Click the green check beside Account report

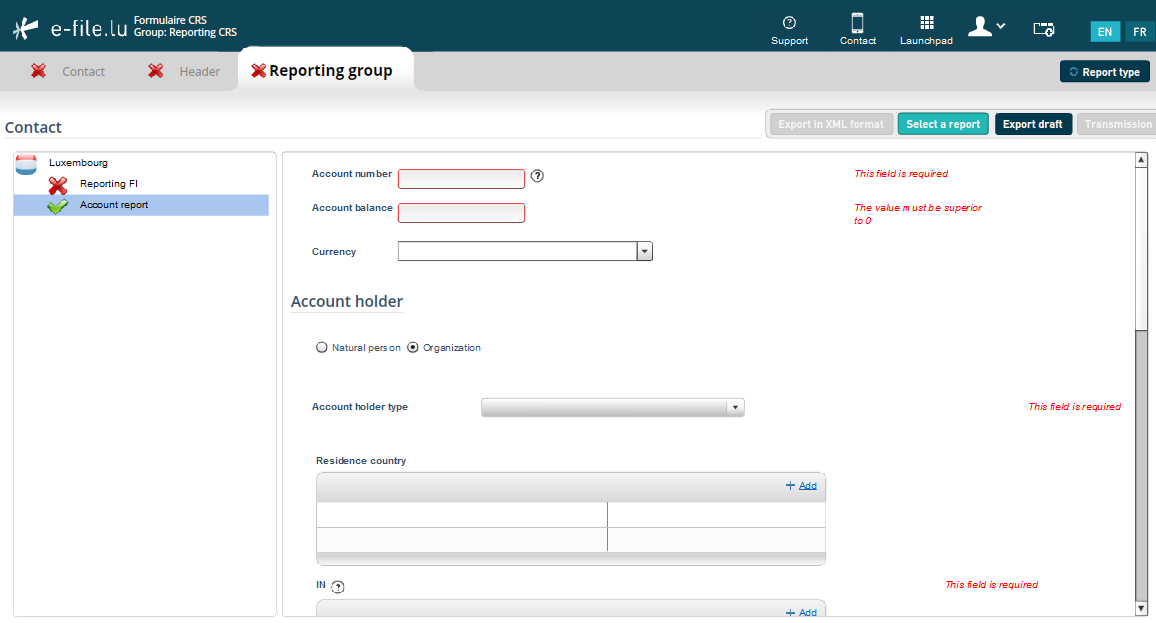(x=58, y=206)
